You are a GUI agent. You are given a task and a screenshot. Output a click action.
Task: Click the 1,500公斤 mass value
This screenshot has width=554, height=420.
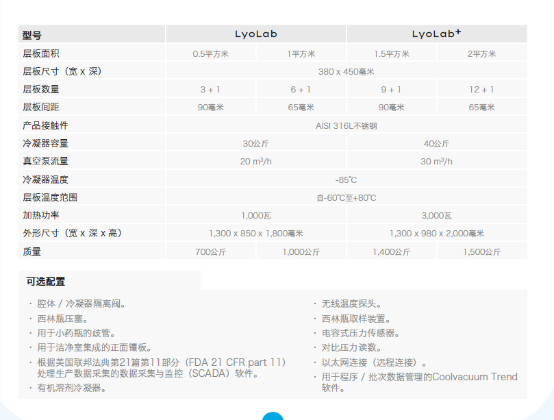[482, 252]
